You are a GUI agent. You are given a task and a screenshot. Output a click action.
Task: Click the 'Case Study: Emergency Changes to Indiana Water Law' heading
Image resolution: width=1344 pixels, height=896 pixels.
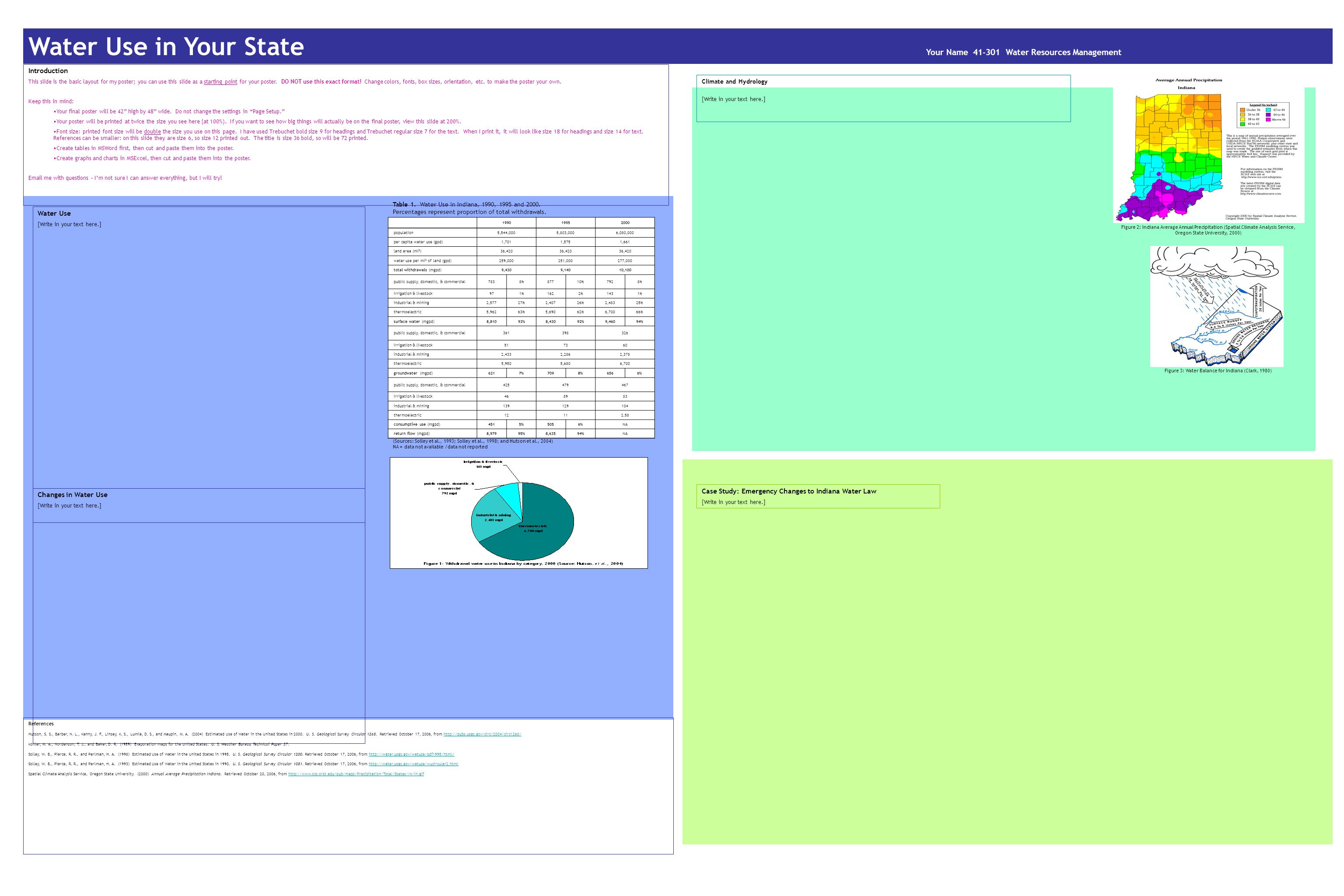[x=788, y=491]
